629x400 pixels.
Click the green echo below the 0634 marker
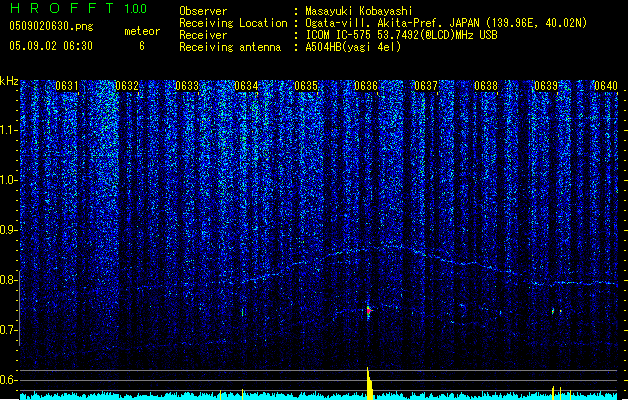pos(242,312)
